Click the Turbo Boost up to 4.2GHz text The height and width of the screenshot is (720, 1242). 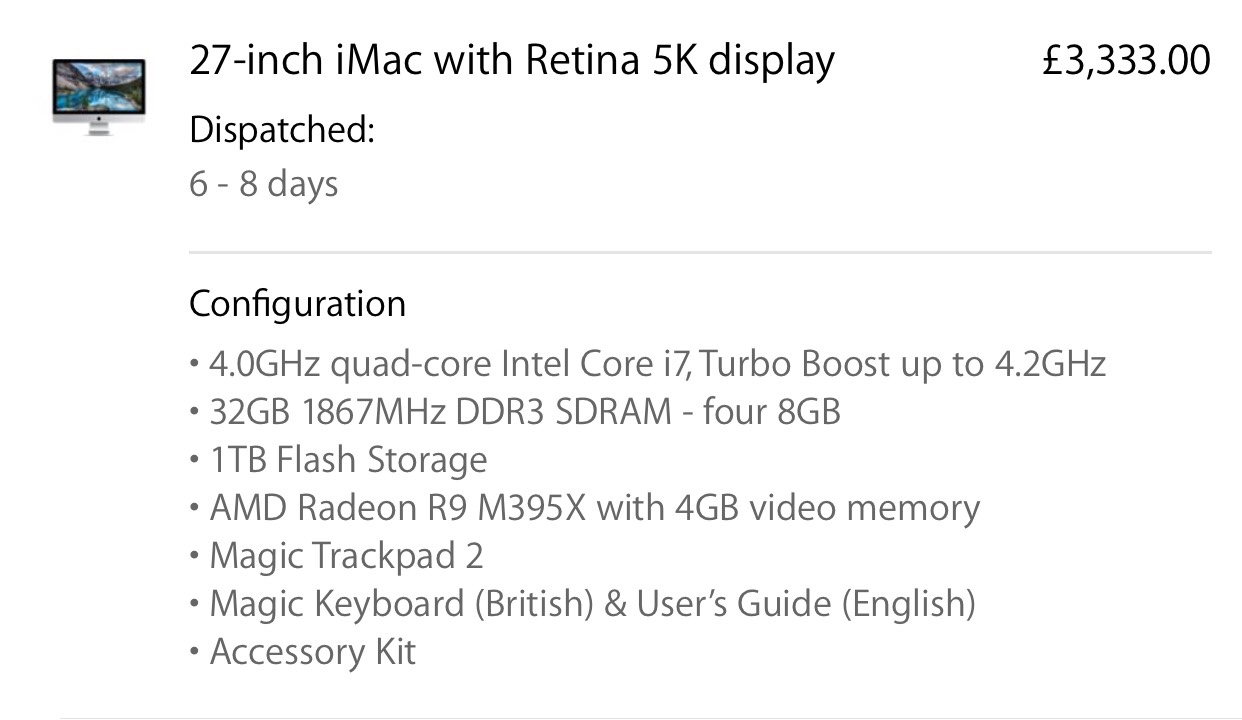[x=902, y=363]
